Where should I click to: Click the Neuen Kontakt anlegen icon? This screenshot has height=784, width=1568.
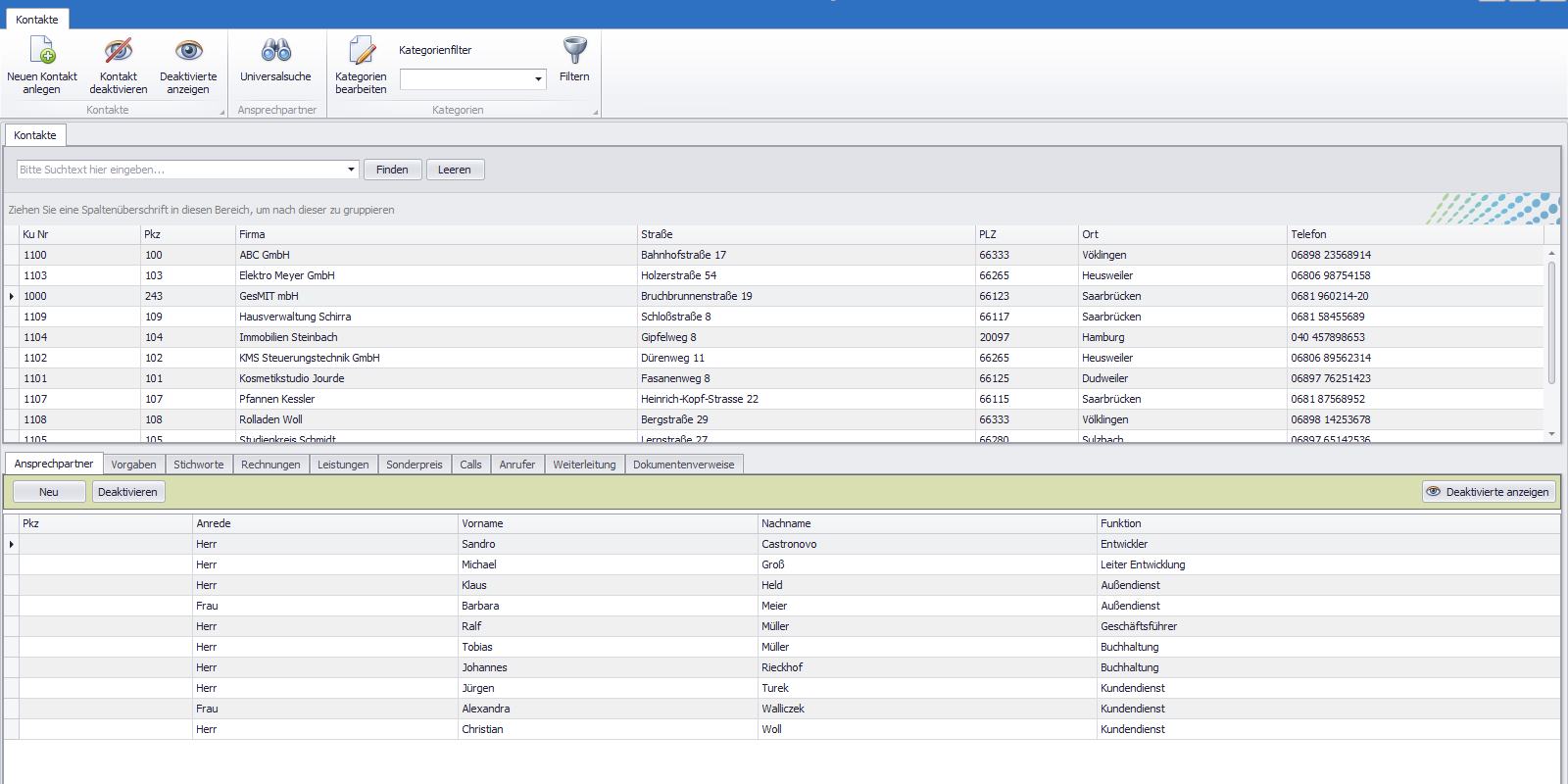pyautogui.click(x=42, y=51)
